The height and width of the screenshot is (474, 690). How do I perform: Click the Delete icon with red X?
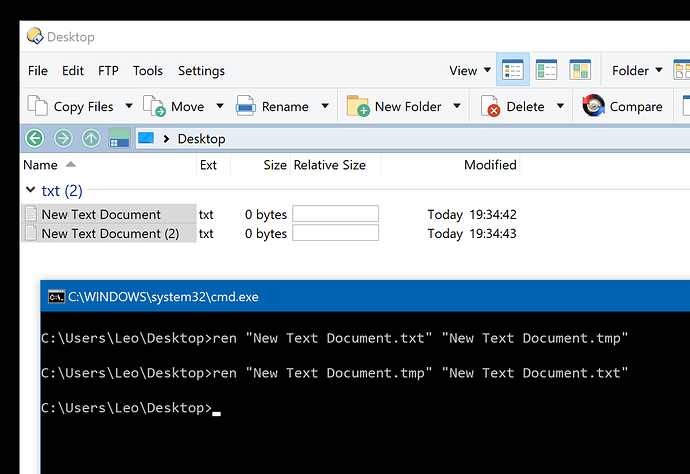click(x=491, y=106)
